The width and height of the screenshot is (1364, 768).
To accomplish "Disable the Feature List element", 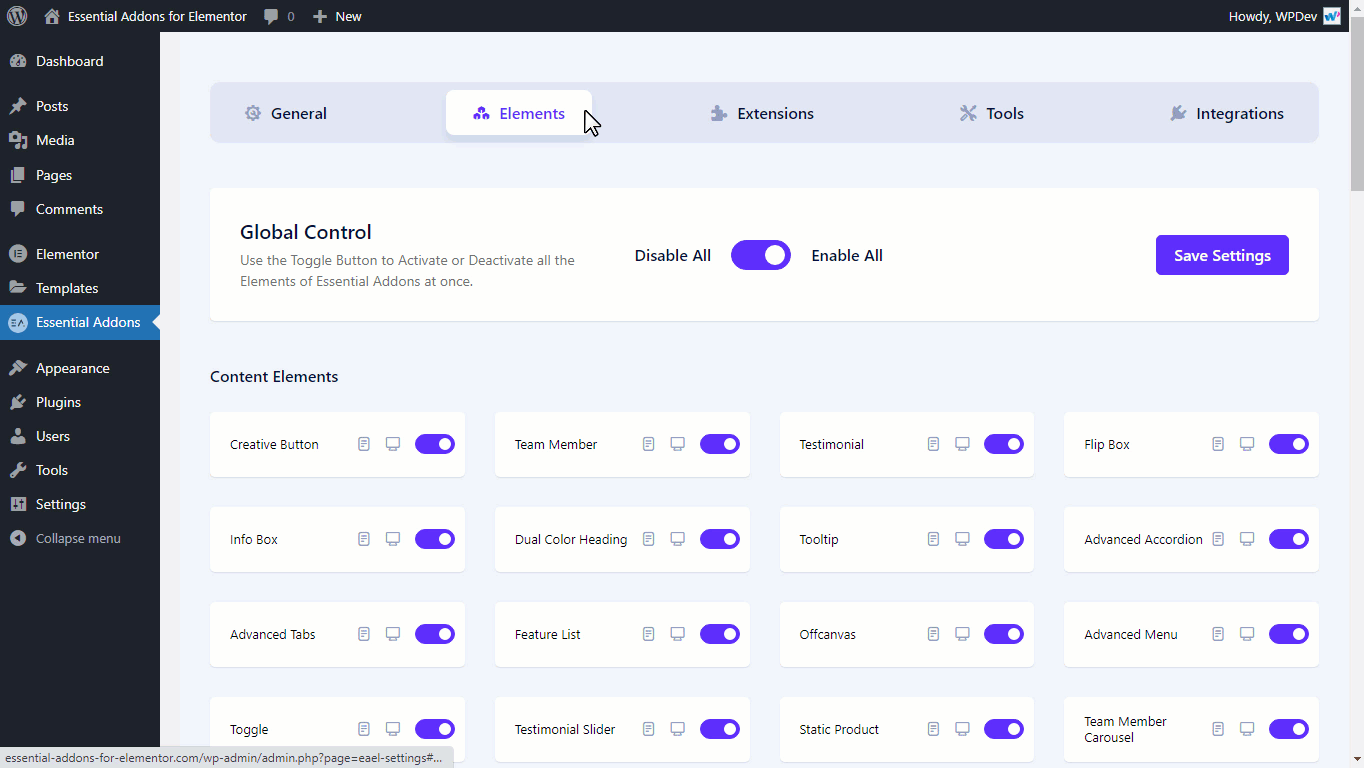I will click(x=720, y=634).
